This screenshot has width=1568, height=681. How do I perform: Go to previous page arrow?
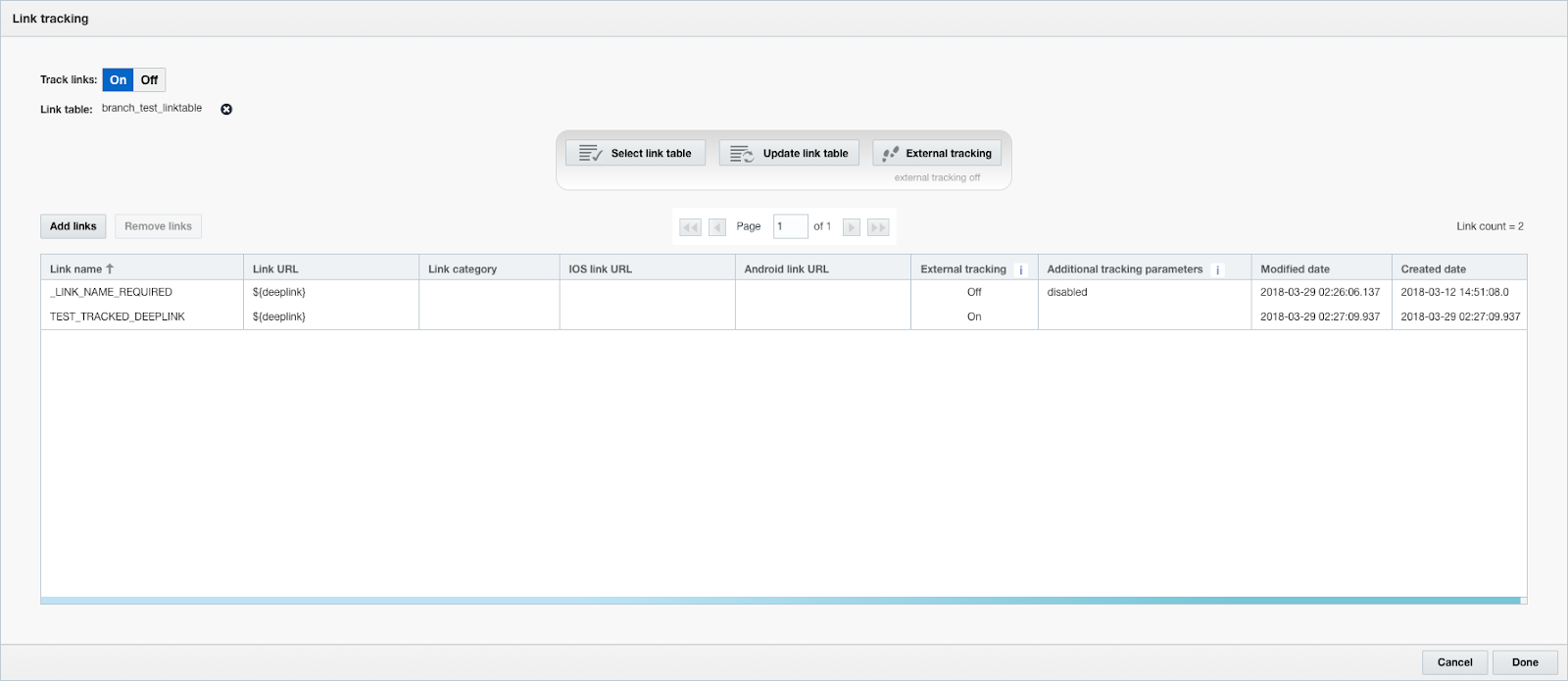[x=717, y=227]
